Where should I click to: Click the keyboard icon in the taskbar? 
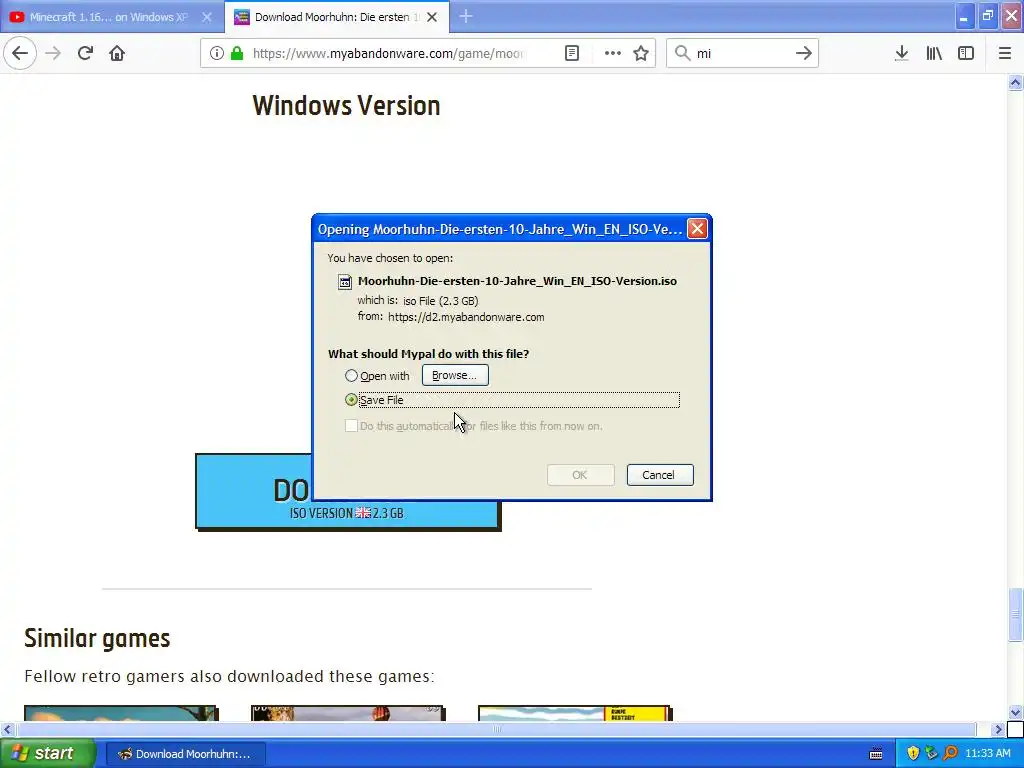tap(876, 754)
